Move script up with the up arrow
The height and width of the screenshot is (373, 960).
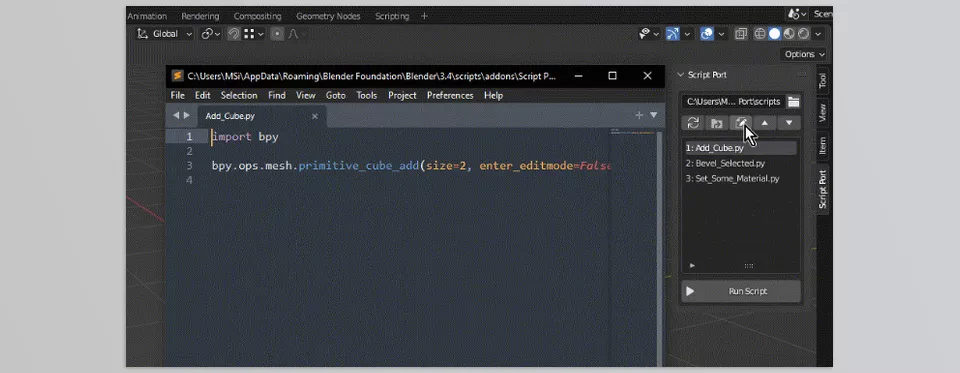[x=765, y=123]
